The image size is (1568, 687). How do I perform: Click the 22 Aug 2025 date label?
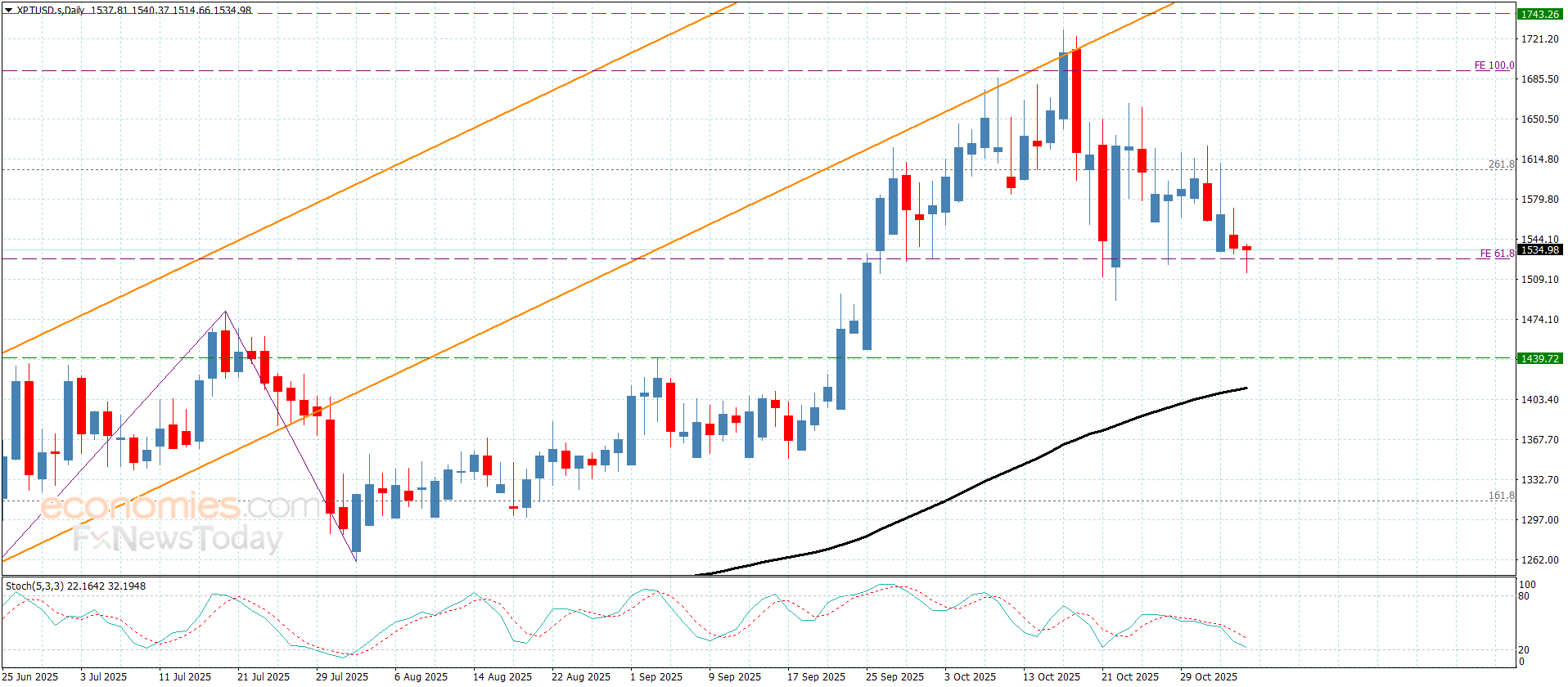581,676
